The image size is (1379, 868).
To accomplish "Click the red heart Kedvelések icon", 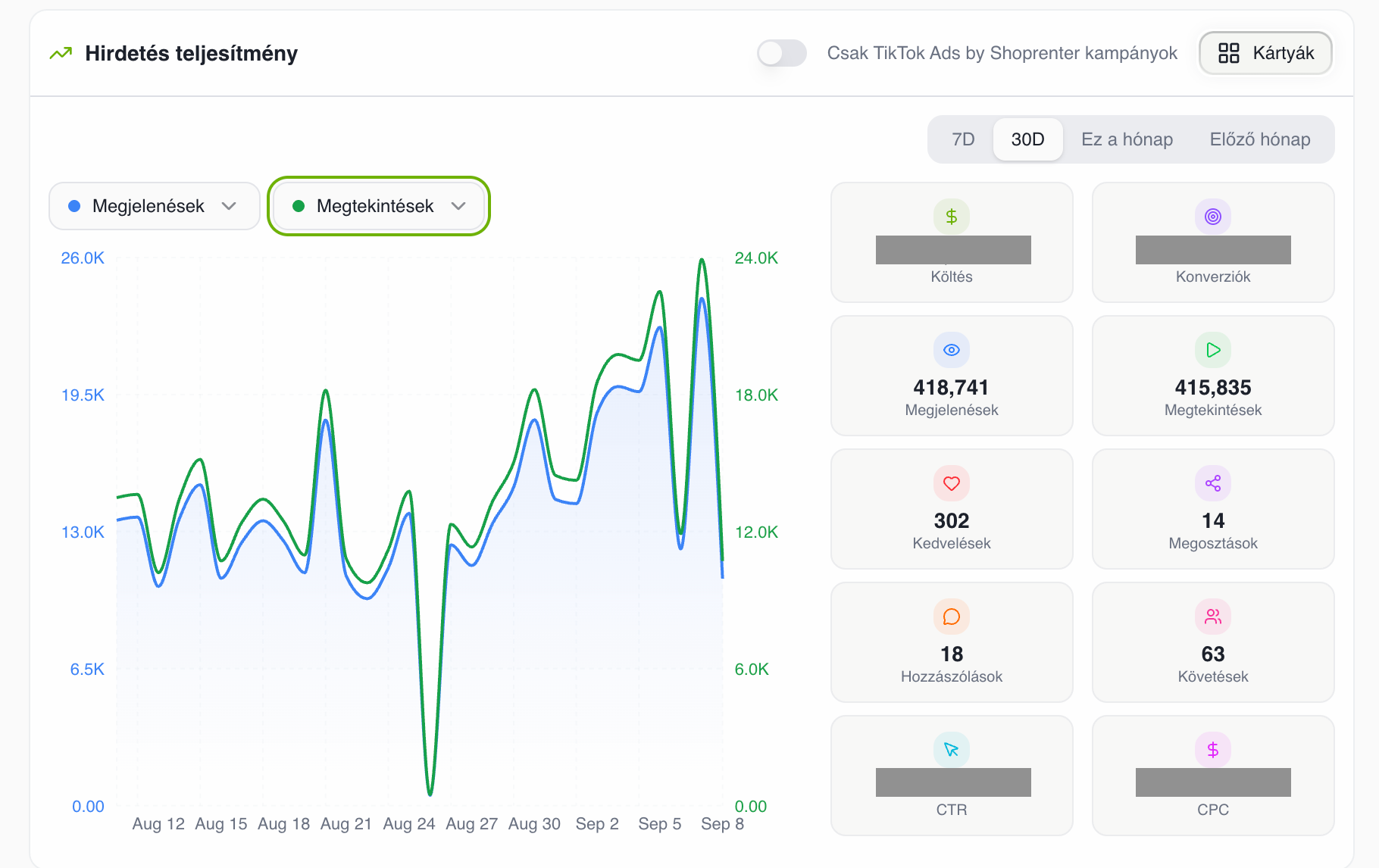I will [952, 483].
